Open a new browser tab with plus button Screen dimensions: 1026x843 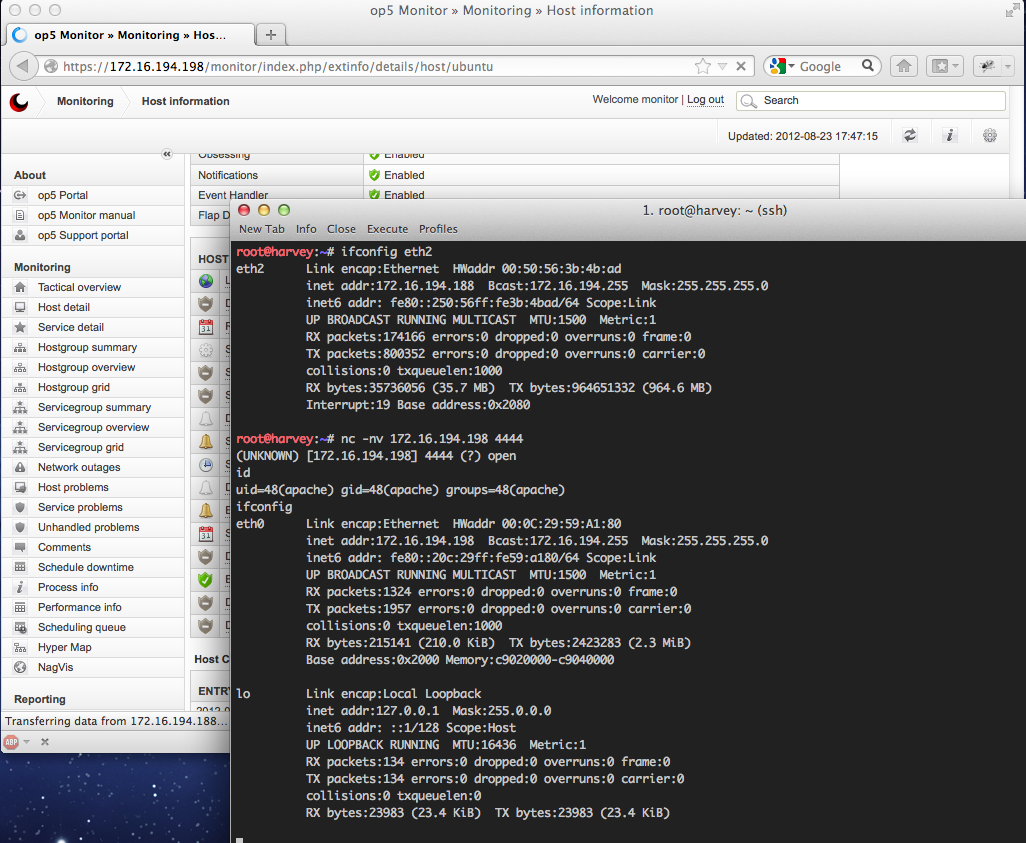[x=271, y=35]
